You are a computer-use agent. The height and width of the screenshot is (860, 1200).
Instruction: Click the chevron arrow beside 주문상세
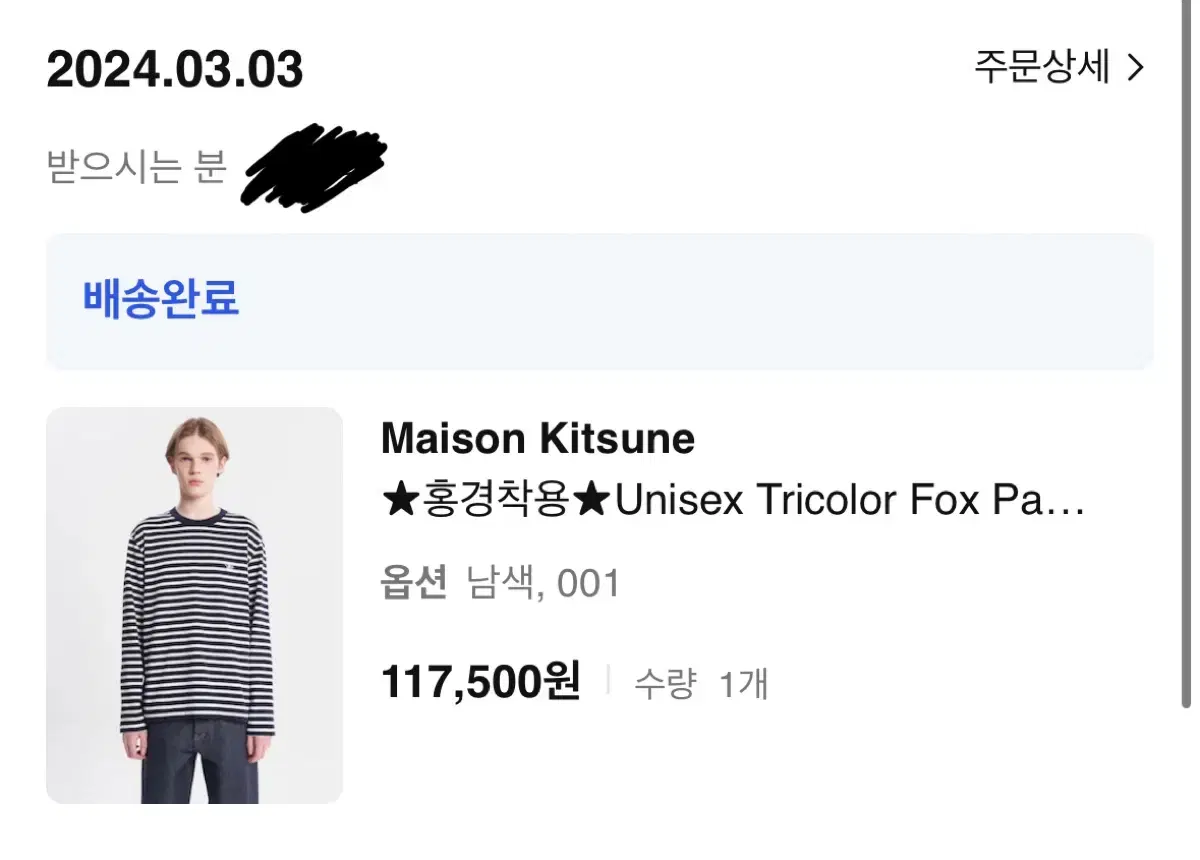1135,68
